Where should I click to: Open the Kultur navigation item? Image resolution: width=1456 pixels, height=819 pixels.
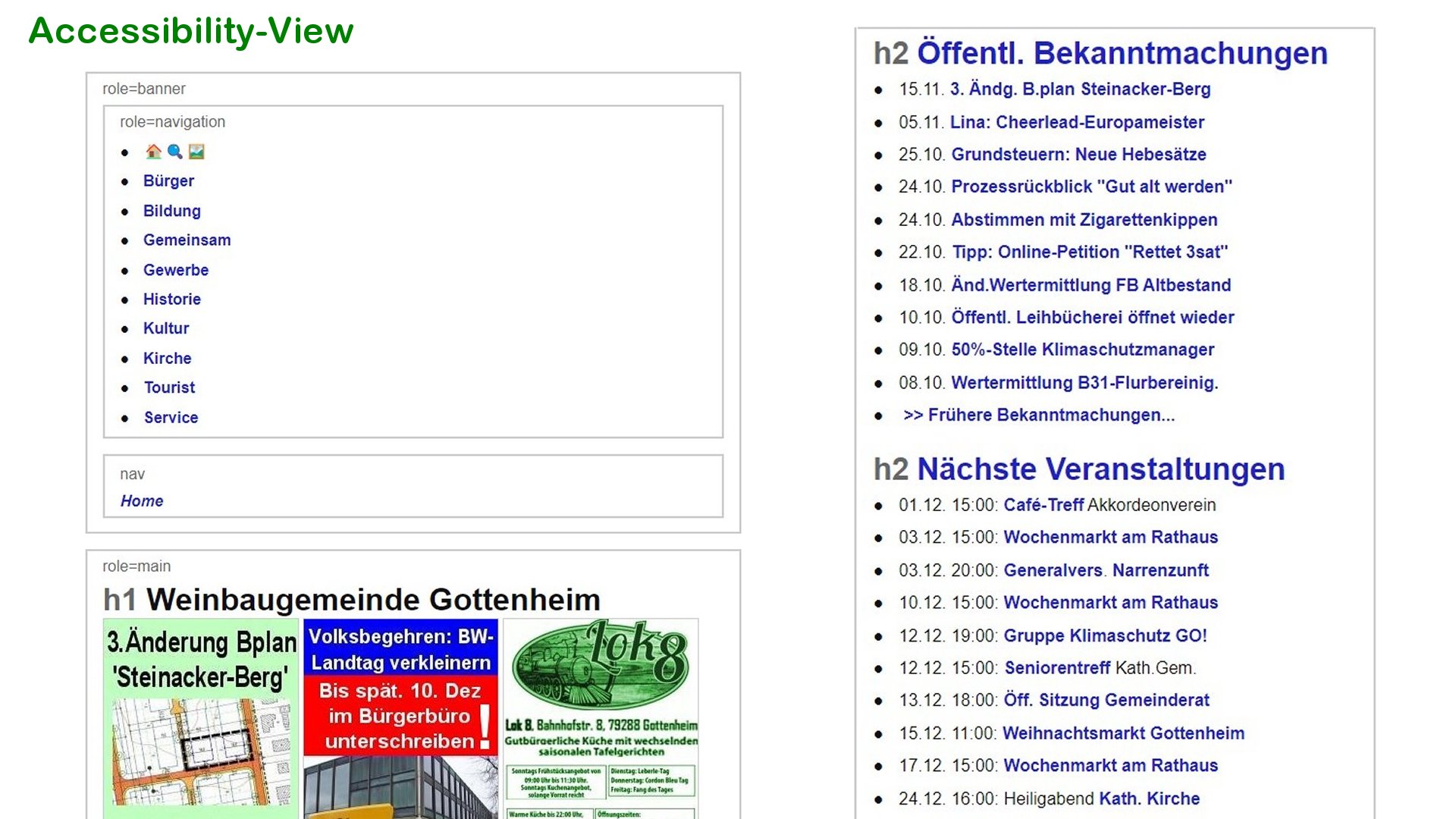(166, 328)
